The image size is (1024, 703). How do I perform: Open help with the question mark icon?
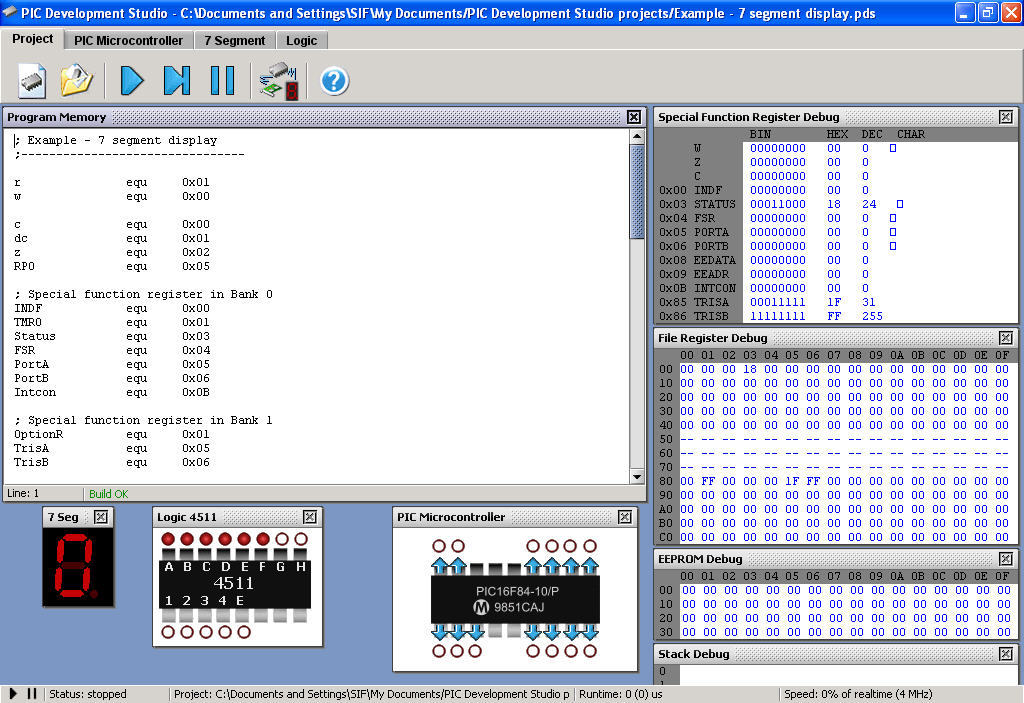coord(334,81)
